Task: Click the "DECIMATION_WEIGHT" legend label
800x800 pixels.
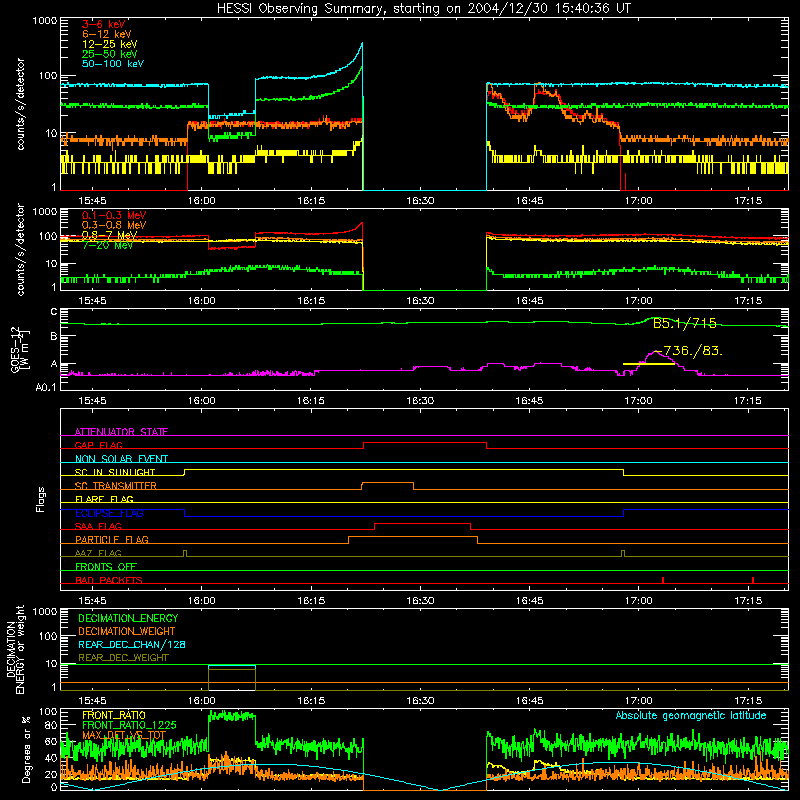Action: [127, 631]
